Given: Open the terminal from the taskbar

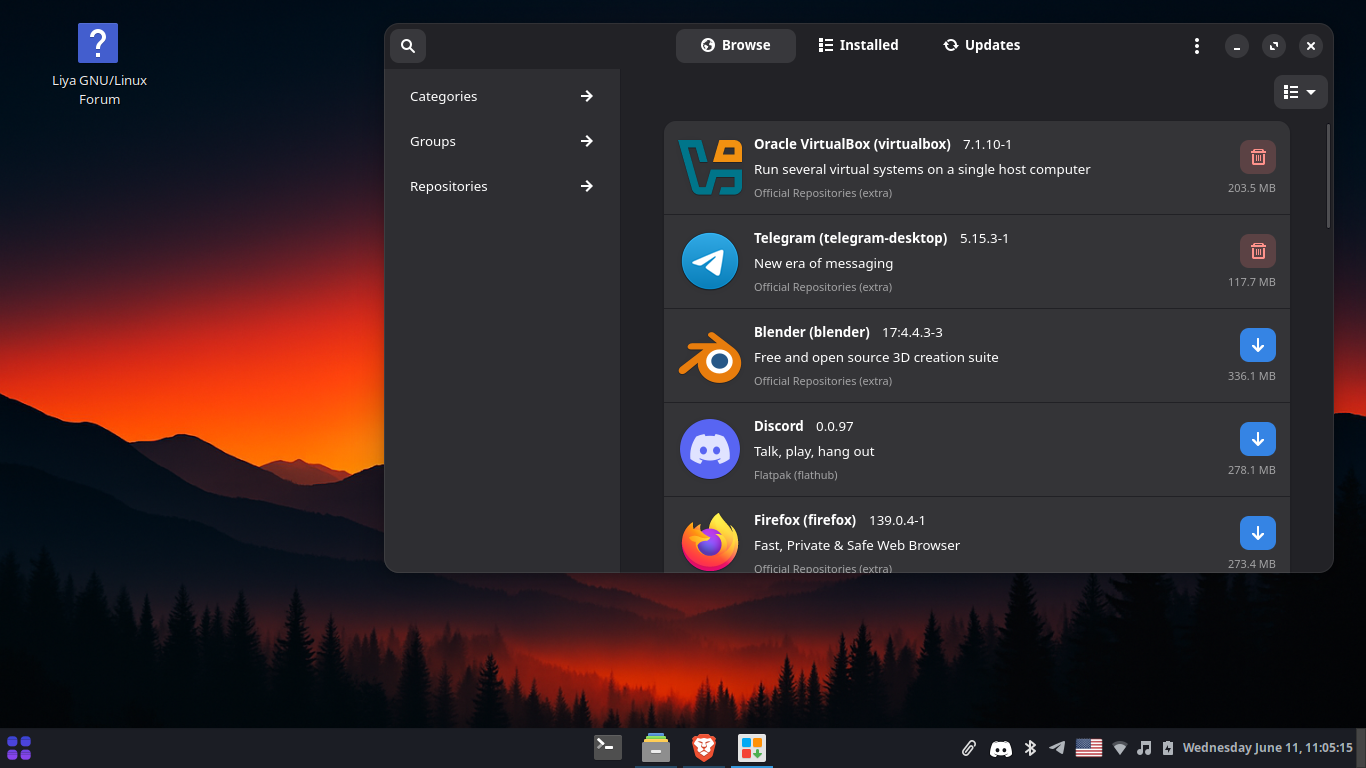Looking at the screenshot, I should coord(607,747).
